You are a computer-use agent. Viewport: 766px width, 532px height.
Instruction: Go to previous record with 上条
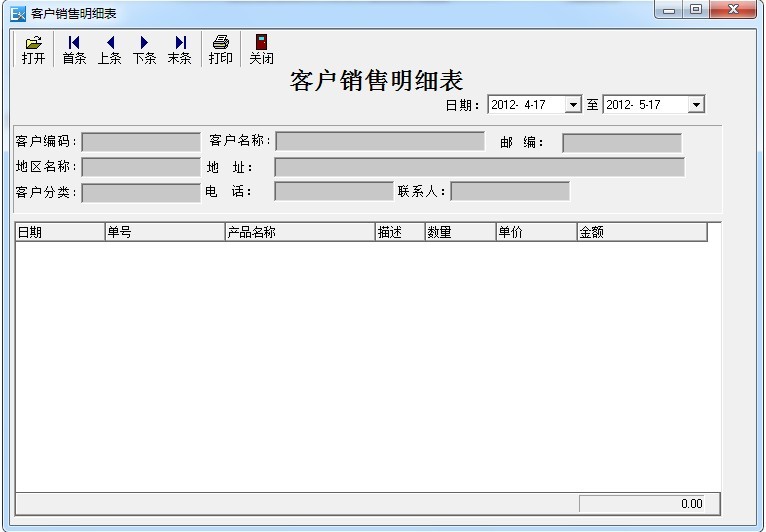pyautogui.click(x=109, y=49)
